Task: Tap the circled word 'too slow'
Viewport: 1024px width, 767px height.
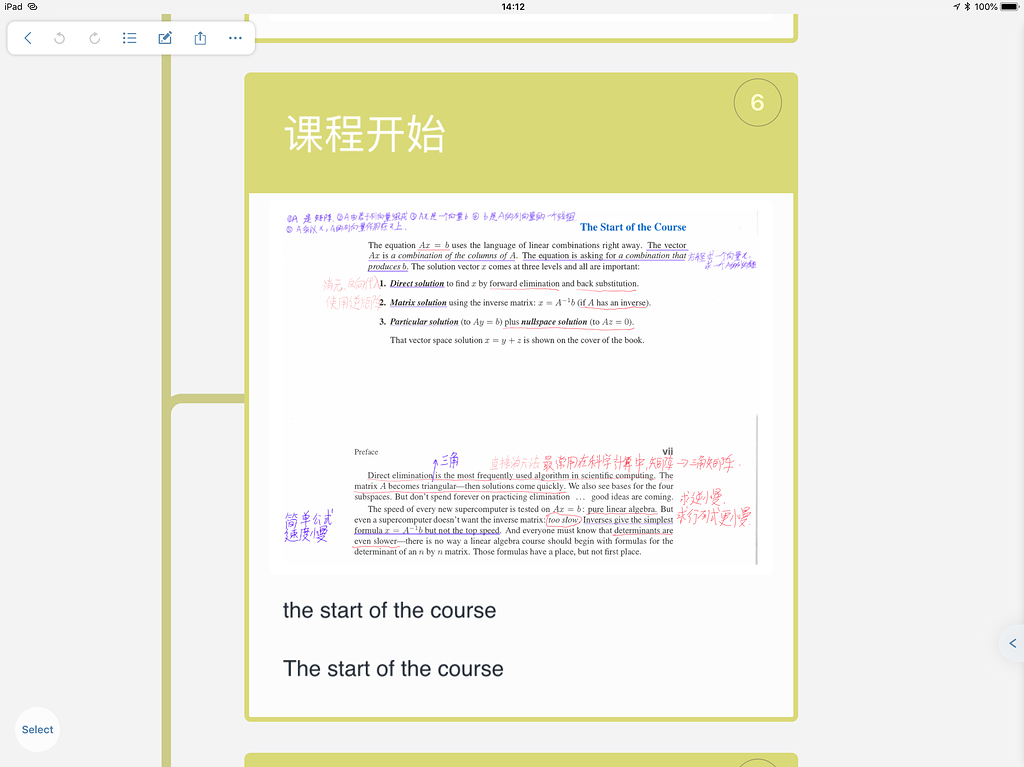Action: click(x=562, y=518)
